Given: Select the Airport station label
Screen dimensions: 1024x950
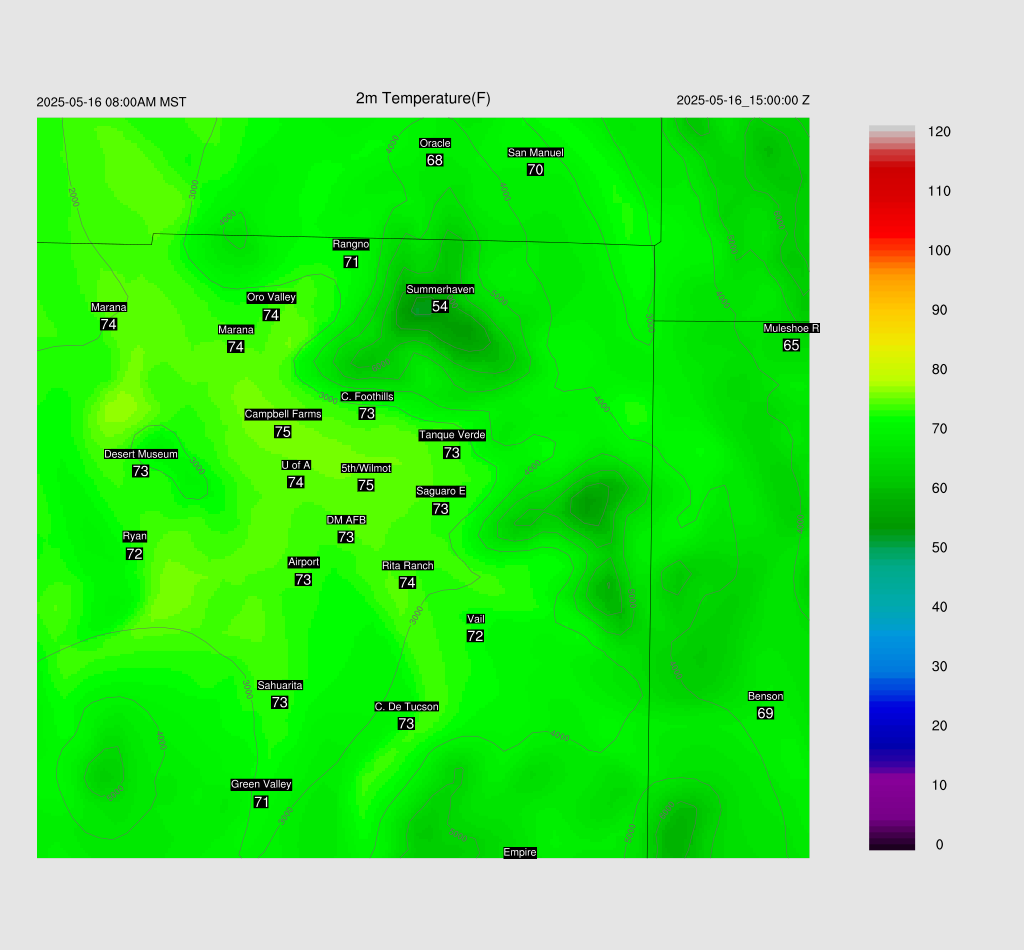Looking at the screenshot, I should coord(303,562).
